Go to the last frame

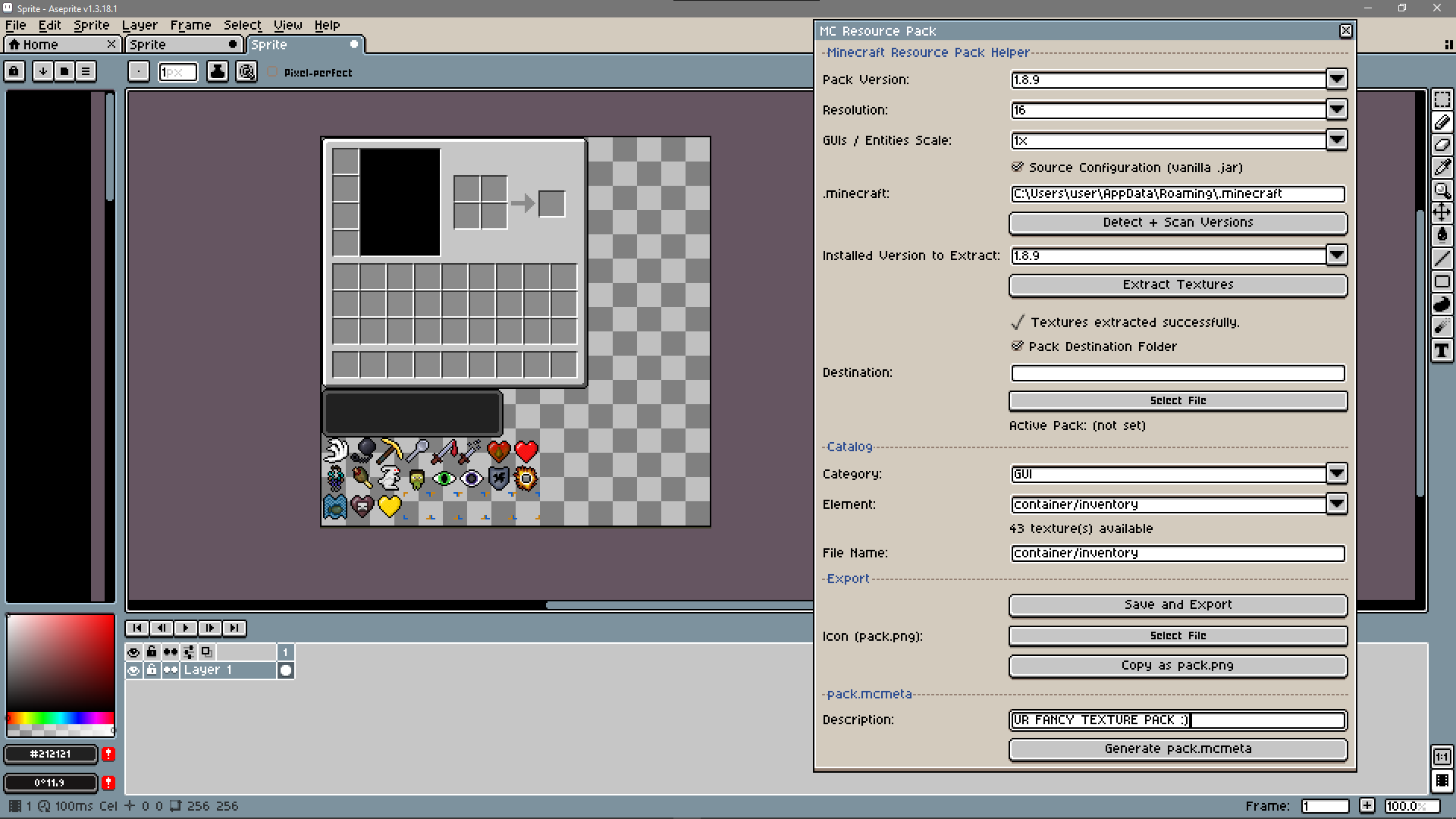[234, 628]
